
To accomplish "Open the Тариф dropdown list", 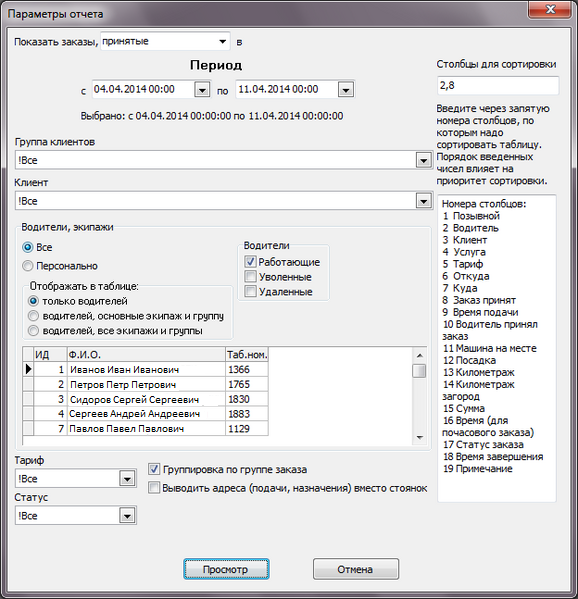I will (127, 479).
